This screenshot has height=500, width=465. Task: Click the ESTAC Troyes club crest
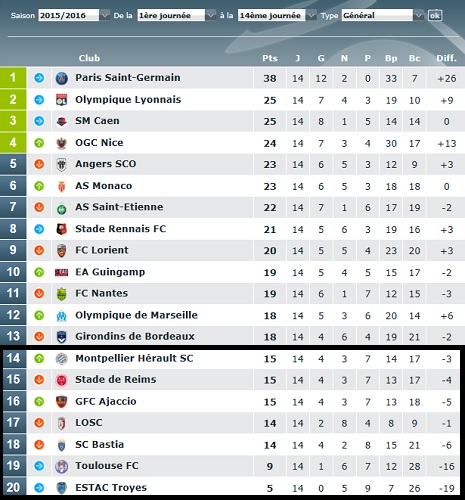click(x=61, y=488)
